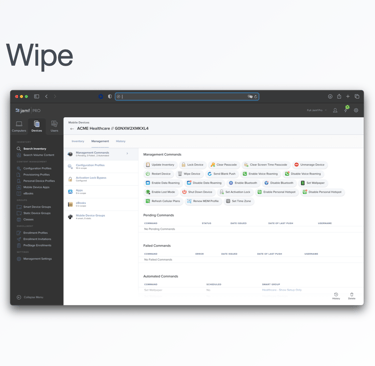This screenshot has width=375, height=366.
Task: Click Disable Data Roaming command
Action: pos(204,183)
